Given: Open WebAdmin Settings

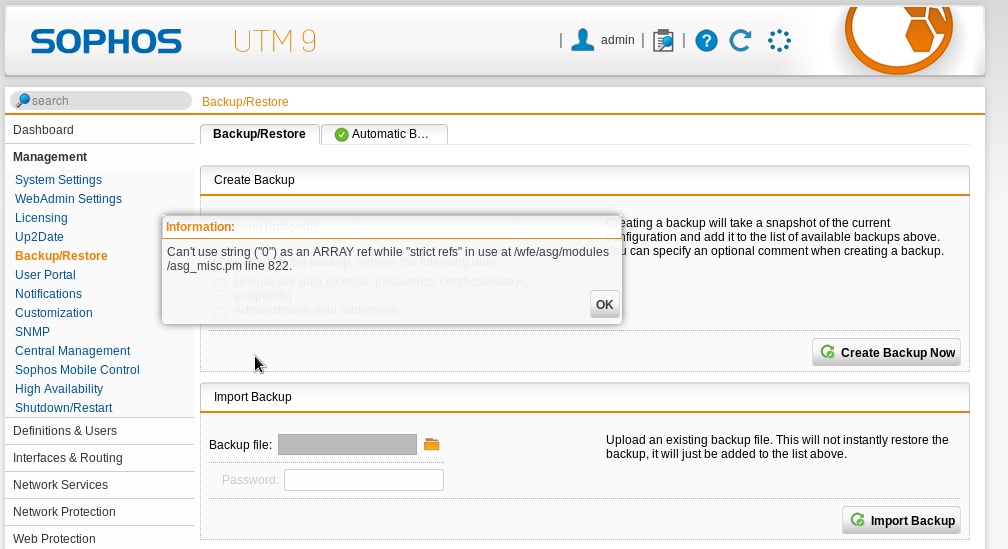Looking at the screenshot, I should [x=68, y=199].
